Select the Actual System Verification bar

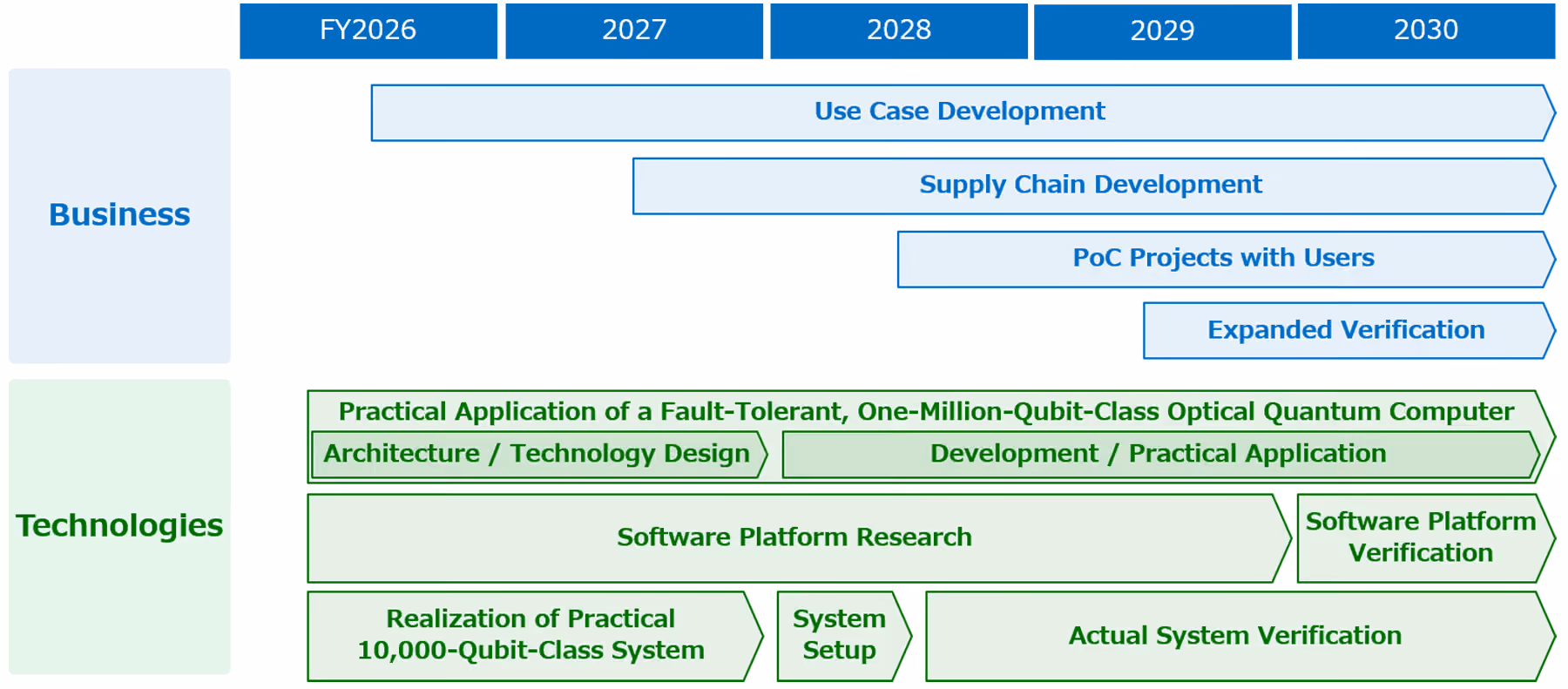coord(1240,636)
